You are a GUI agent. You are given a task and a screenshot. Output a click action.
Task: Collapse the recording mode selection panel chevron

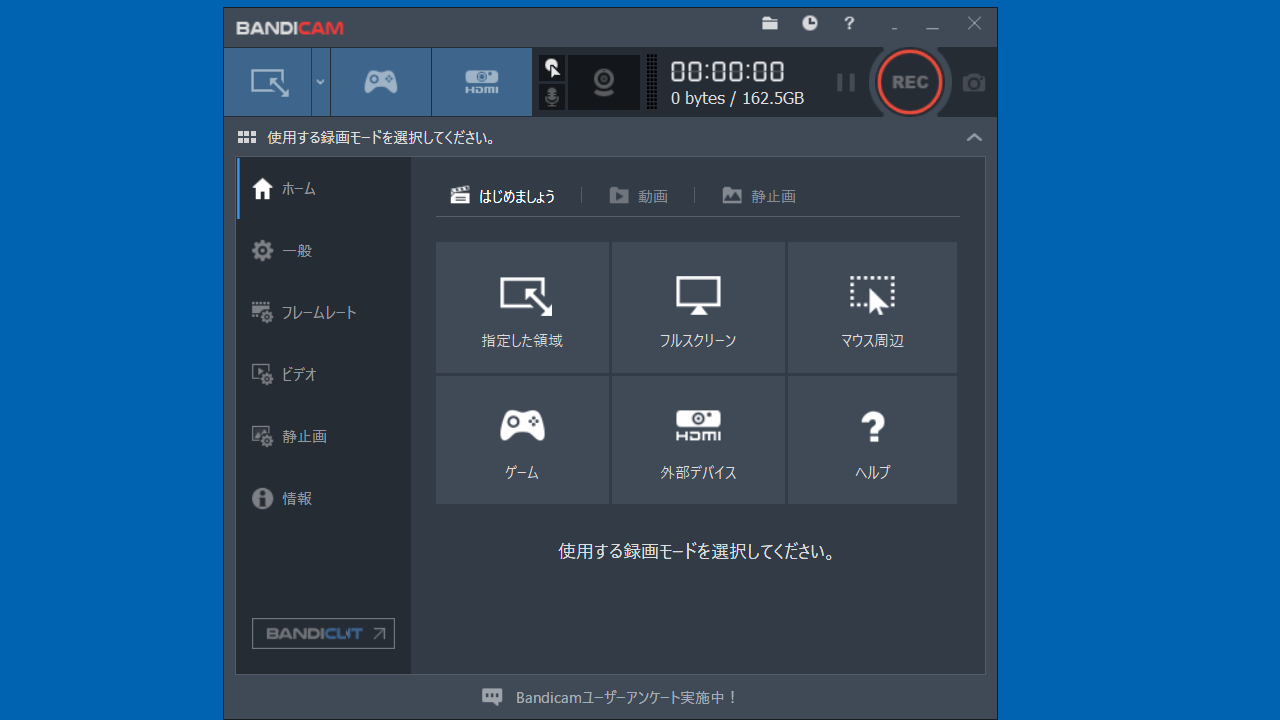point(974,137)
